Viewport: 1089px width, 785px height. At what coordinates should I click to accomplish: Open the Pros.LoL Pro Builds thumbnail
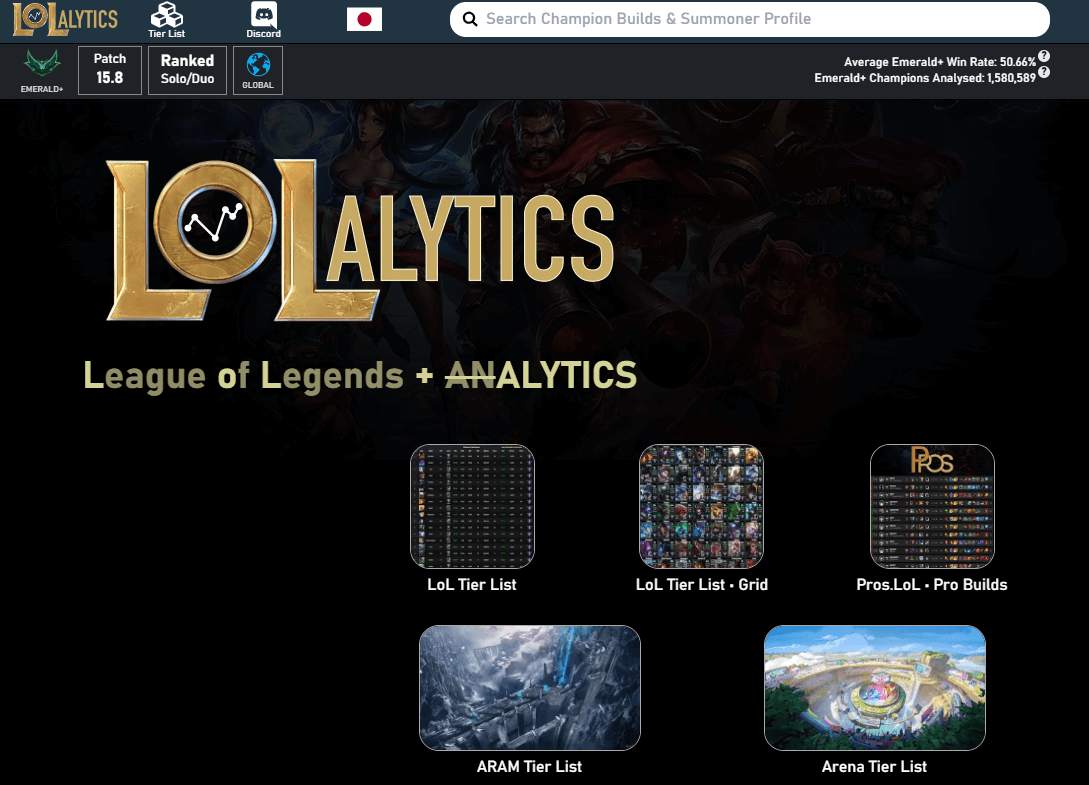click(932, 506)
